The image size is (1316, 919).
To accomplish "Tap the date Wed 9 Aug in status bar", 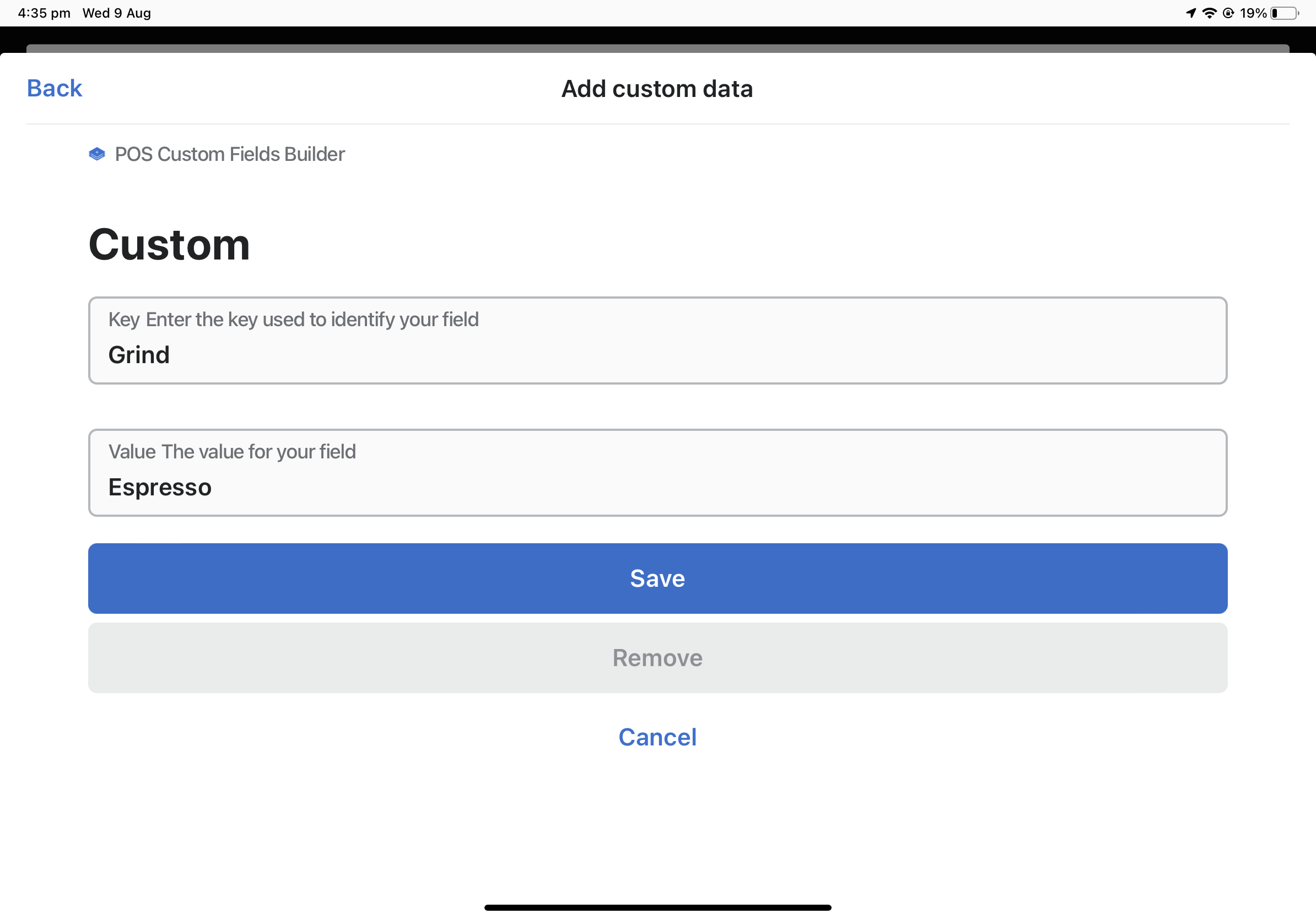I will click(x=116, y=12).
